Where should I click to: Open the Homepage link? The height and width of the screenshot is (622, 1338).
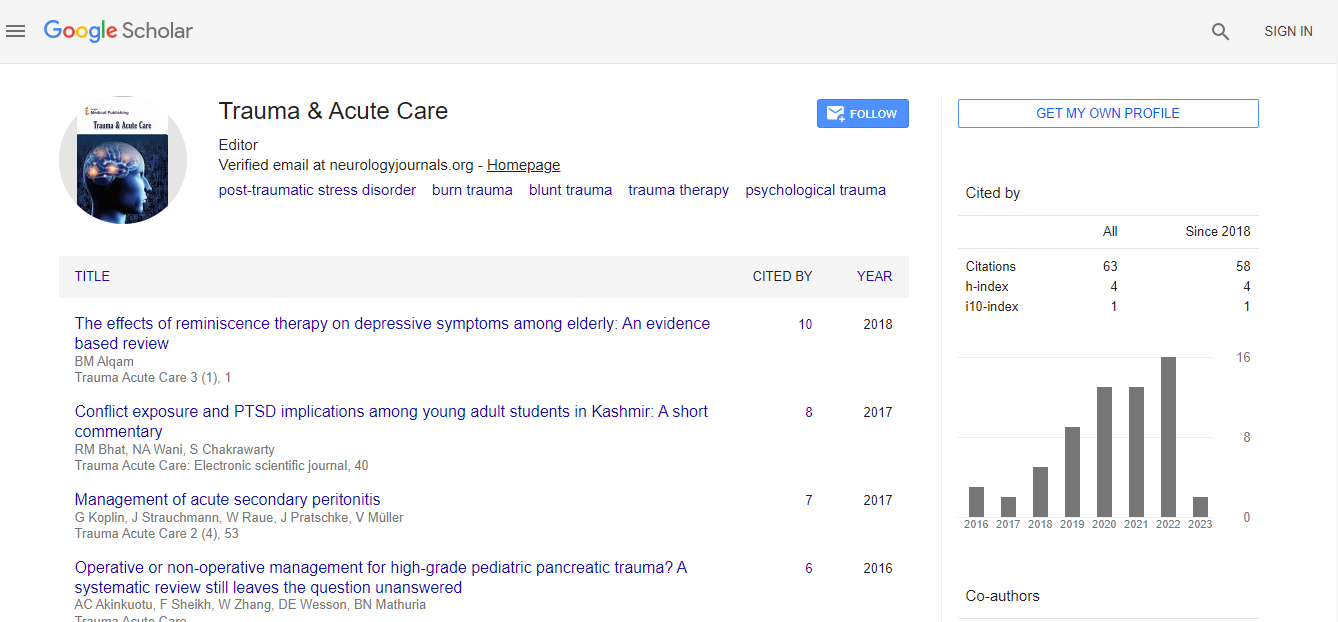[523, 165]
